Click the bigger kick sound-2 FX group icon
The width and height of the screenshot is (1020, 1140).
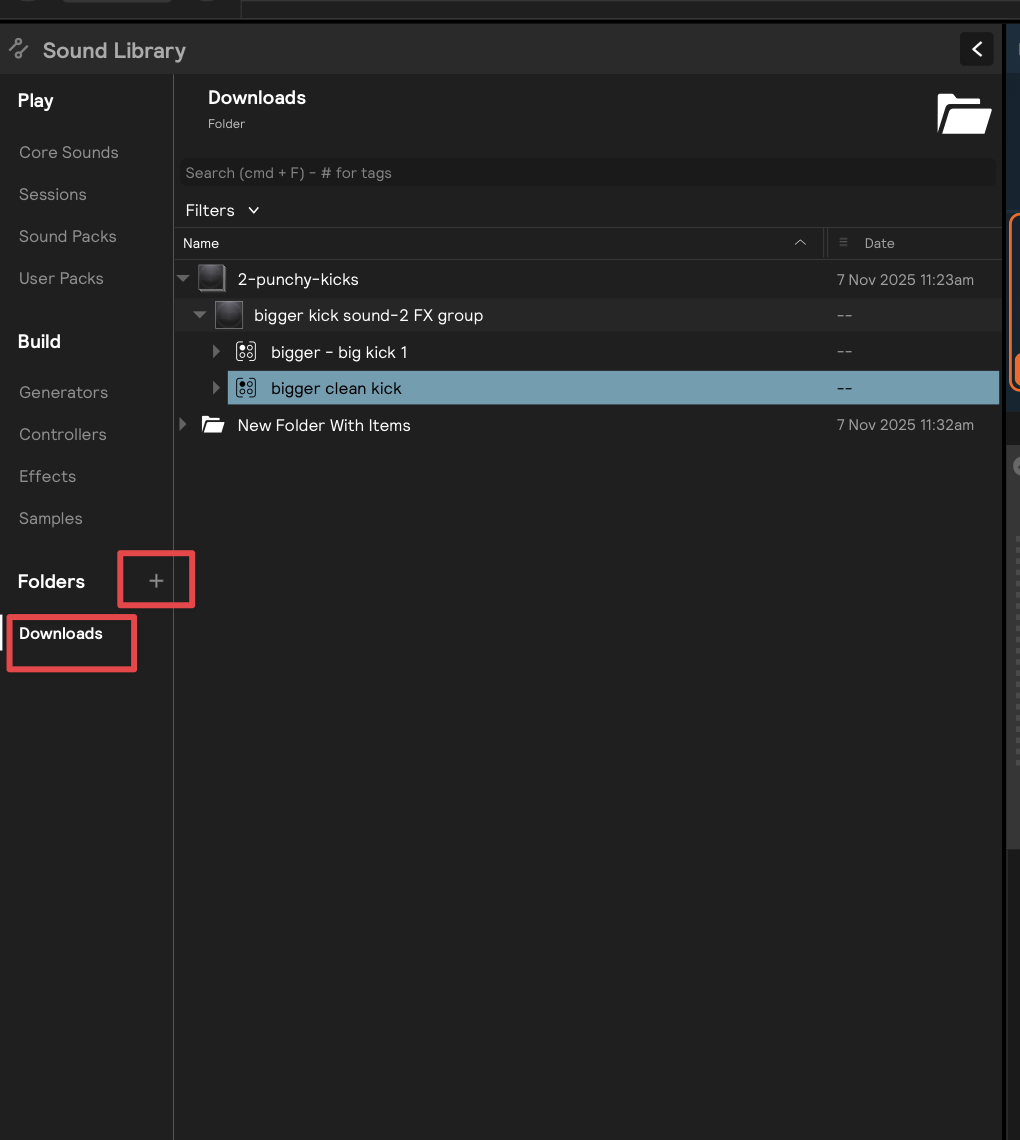[x=229, y=315]
